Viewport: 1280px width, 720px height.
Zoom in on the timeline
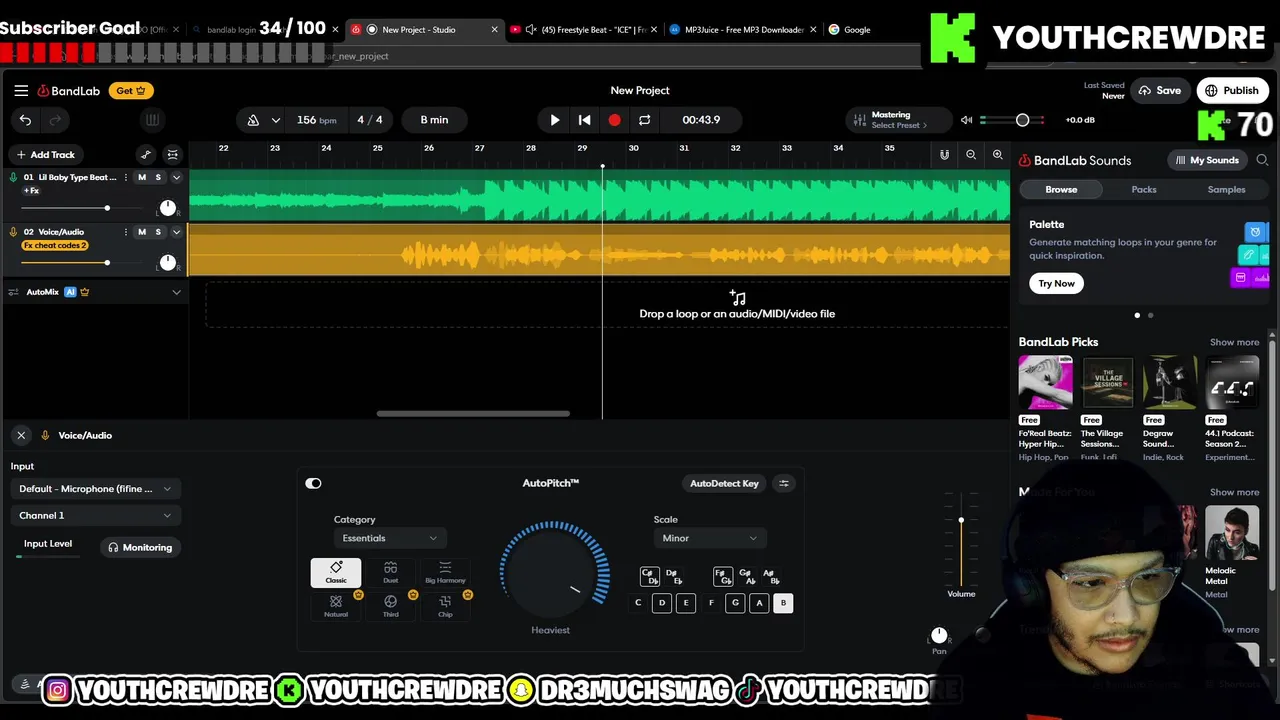(997, 155)
